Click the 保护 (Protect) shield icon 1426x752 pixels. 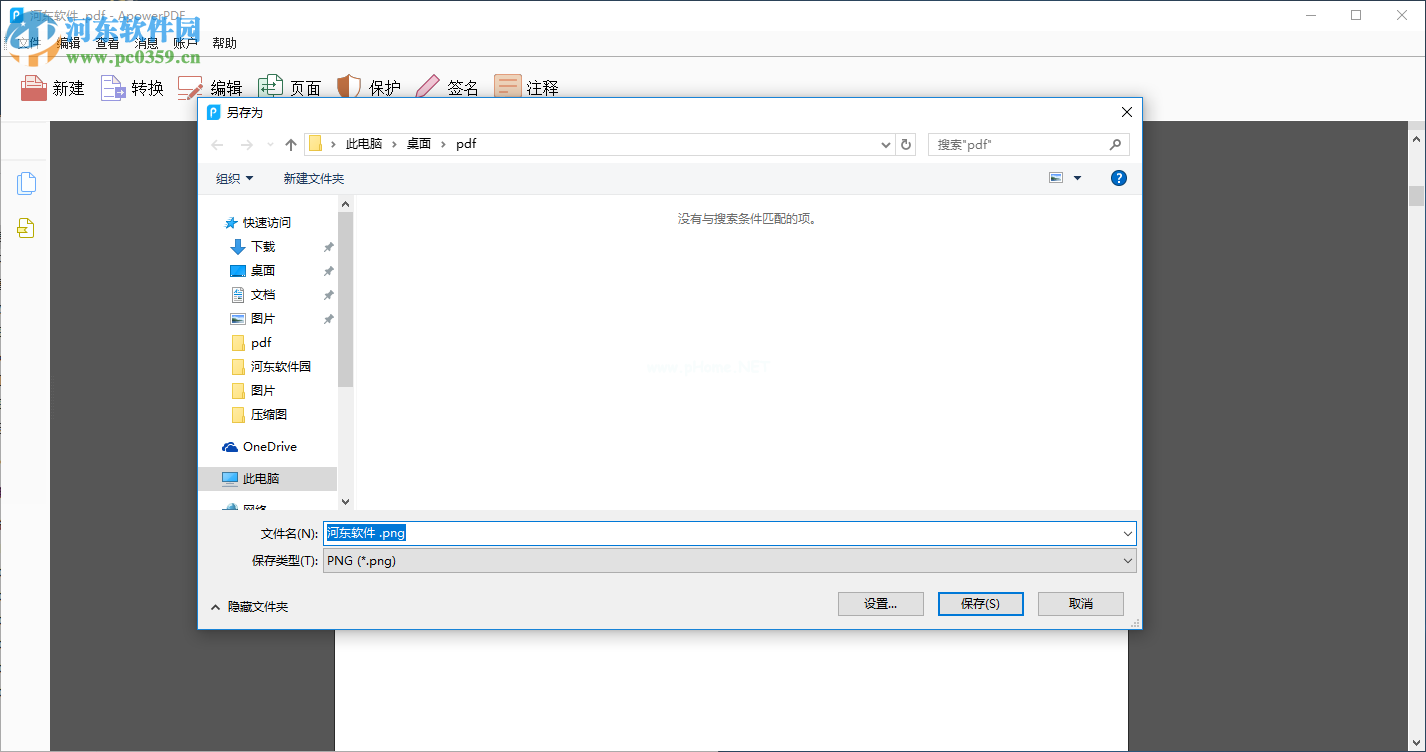tap(349, 88)
